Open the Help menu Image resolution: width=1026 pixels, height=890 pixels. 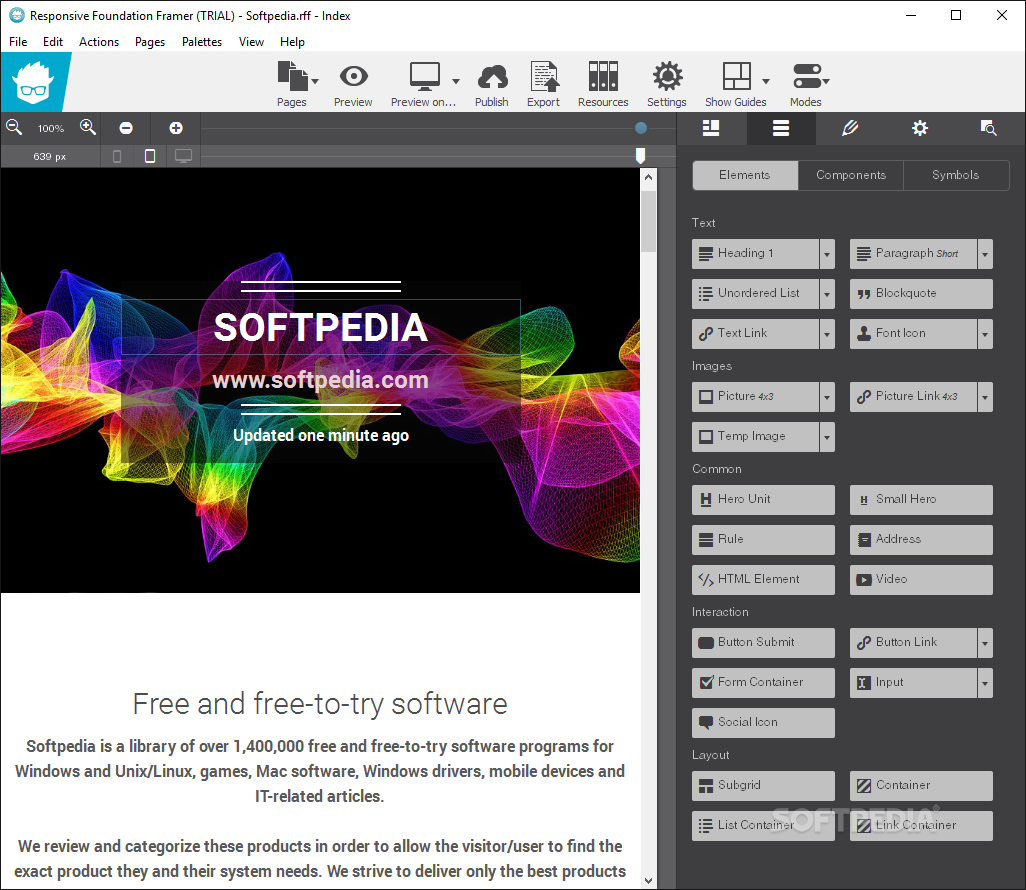[292, 42]
